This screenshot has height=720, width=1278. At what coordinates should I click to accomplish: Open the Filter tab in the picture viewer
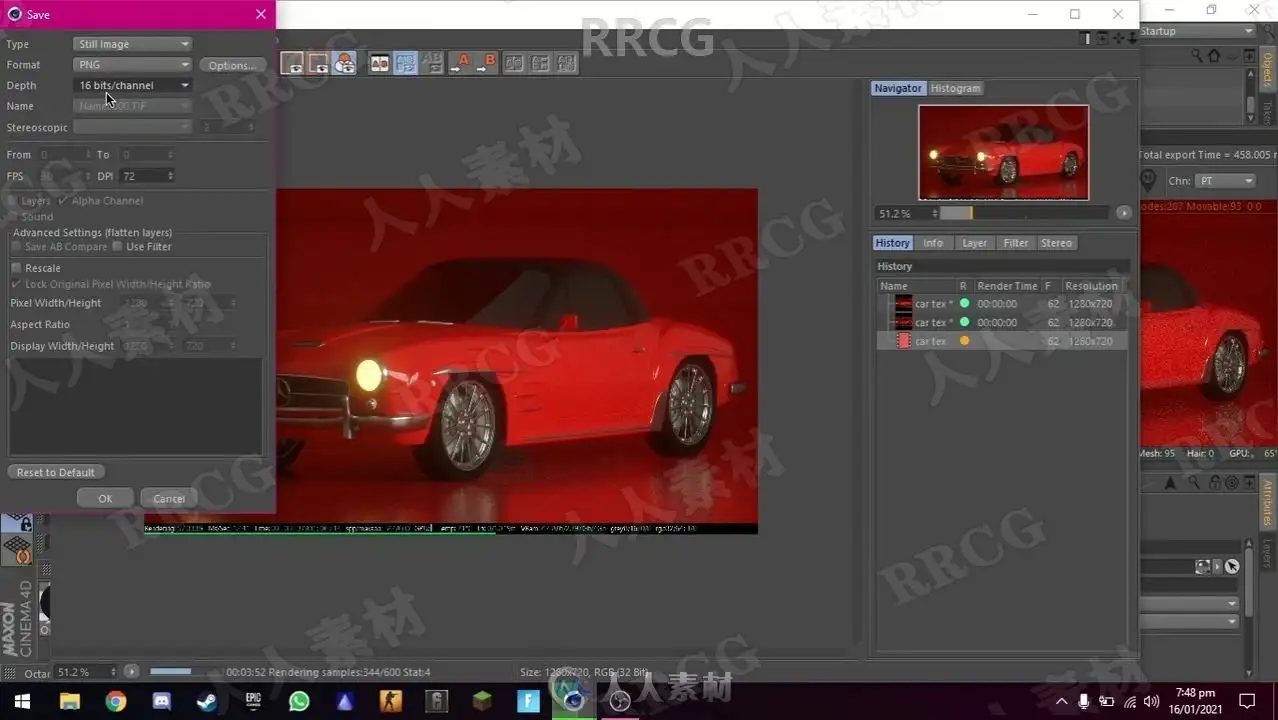point(1015,243)
